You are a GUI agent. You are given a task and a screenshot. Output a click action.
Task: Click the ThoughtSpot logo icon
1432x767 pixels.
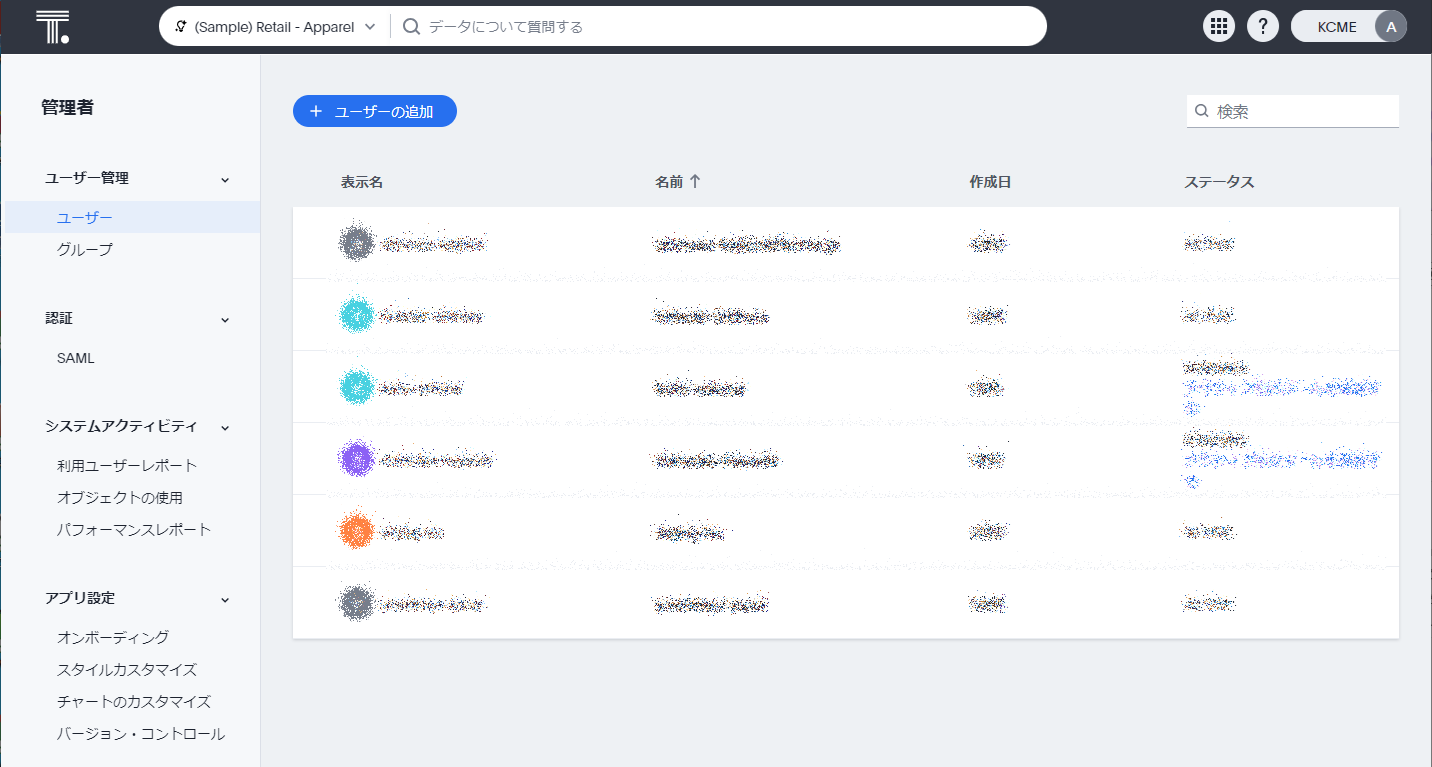click(x=52, y=27)
